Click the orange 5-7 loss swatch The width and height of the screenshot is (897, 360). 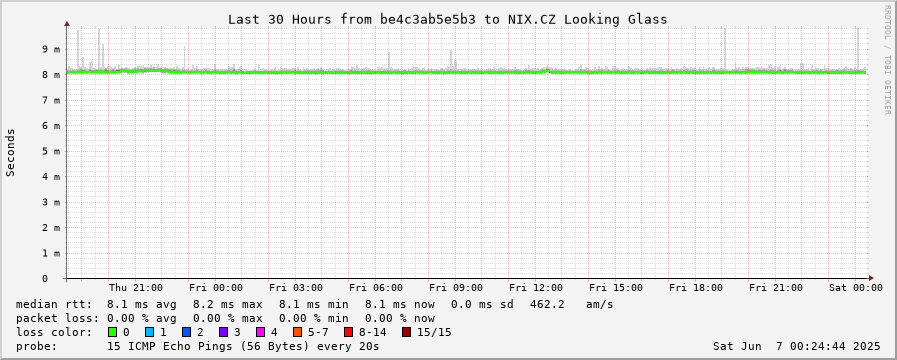coord(297,332)
